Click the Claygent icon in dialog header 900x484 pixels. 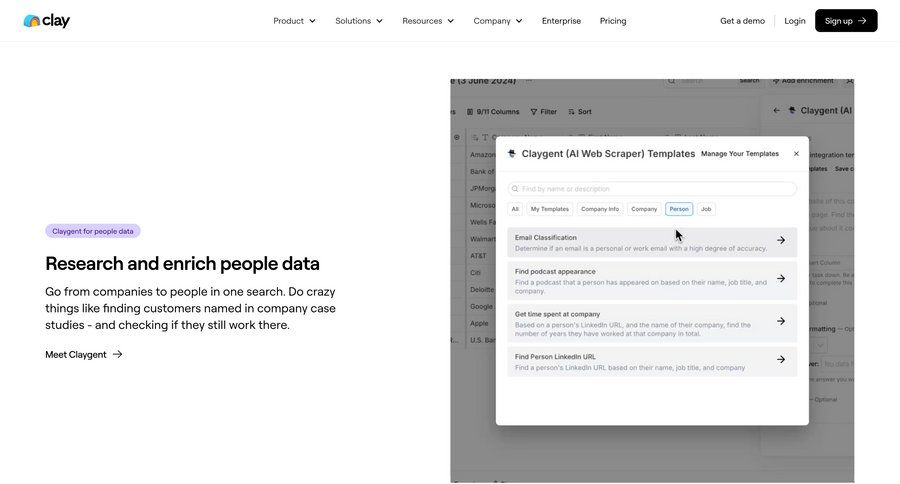pyautogui.click(x=512, y=153)
